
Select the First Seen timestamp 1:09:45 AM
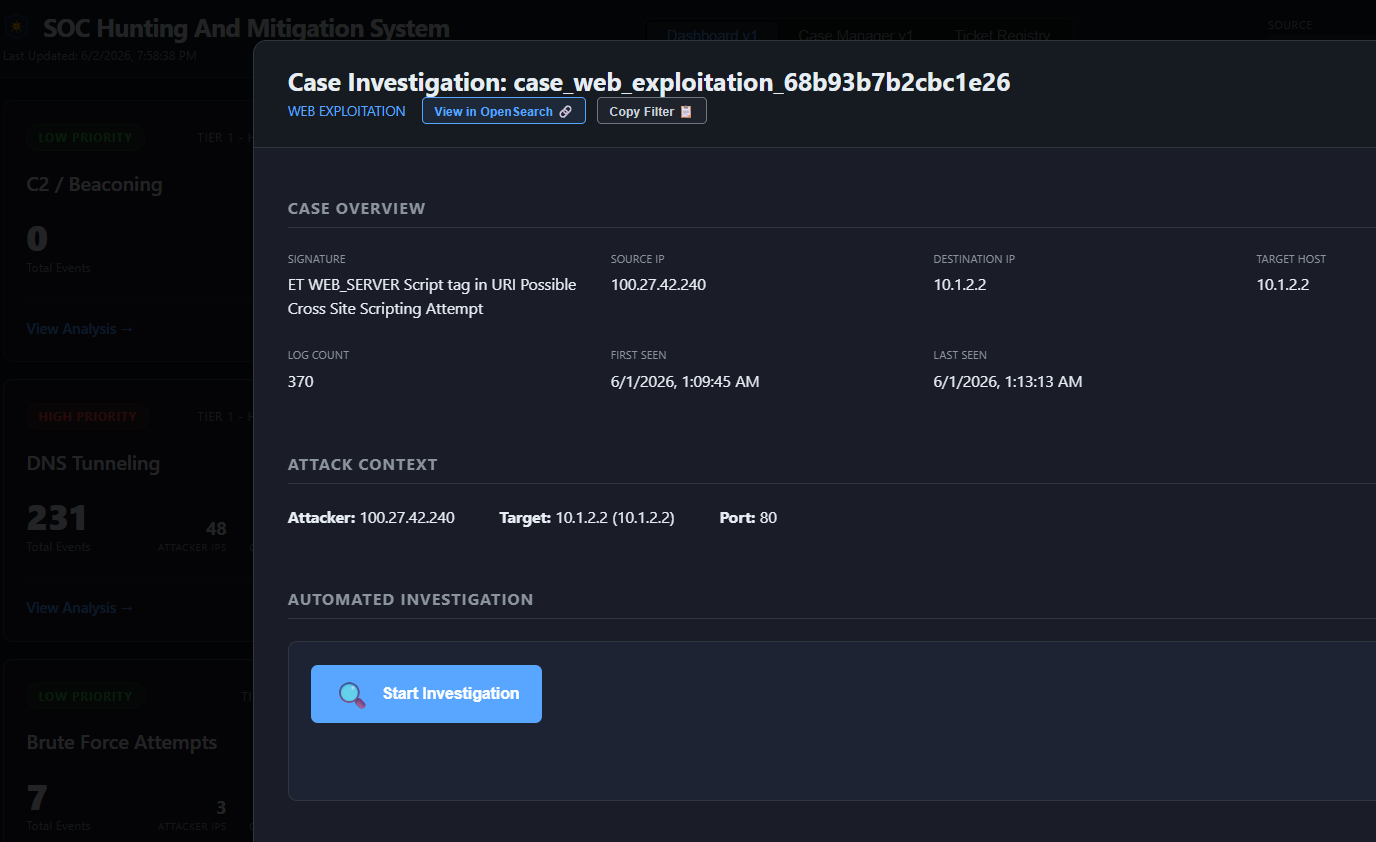pyautogui.click(x=685, y=381)
